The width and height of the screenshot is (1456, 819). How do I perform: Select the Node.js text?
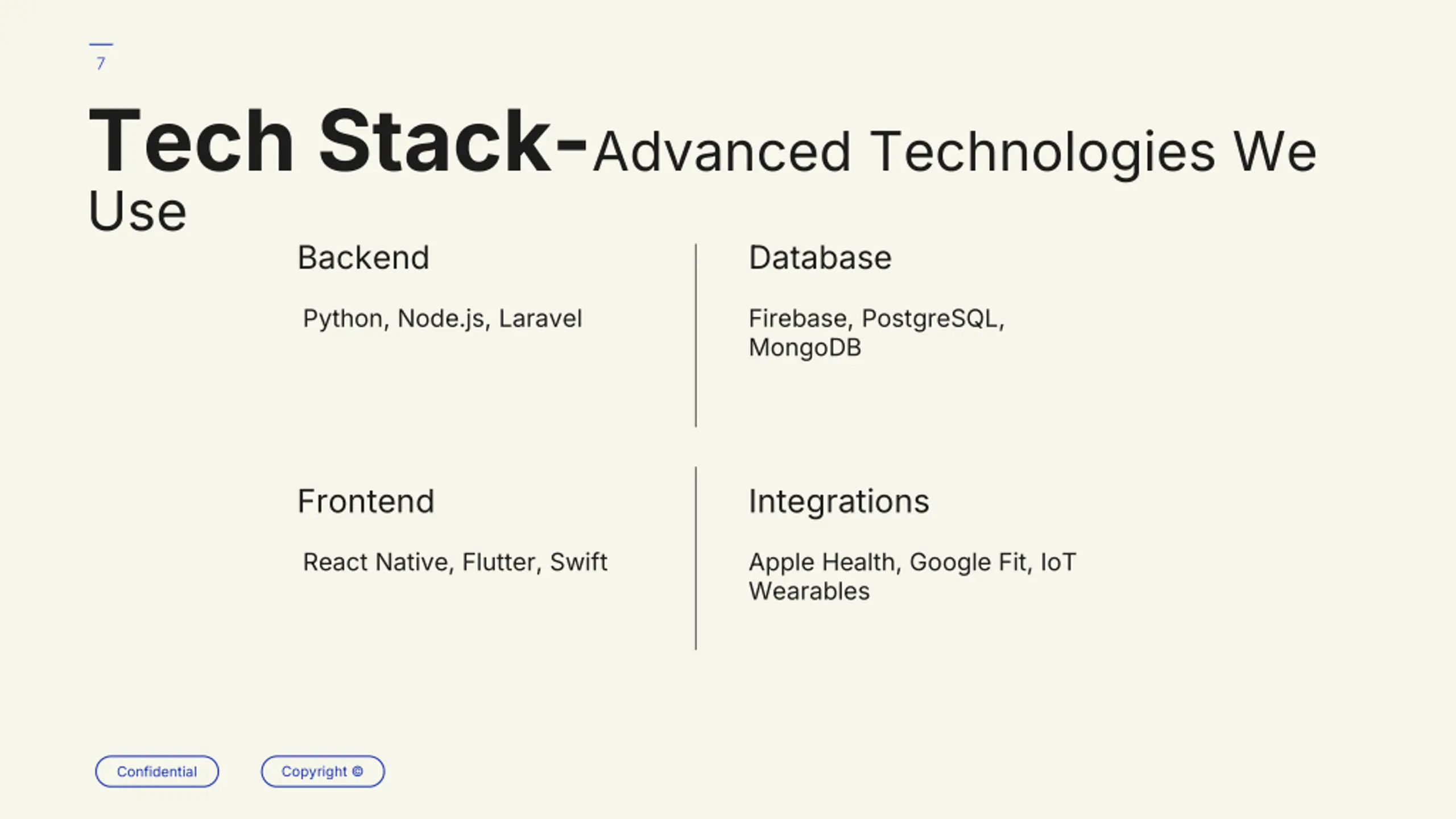441,318
